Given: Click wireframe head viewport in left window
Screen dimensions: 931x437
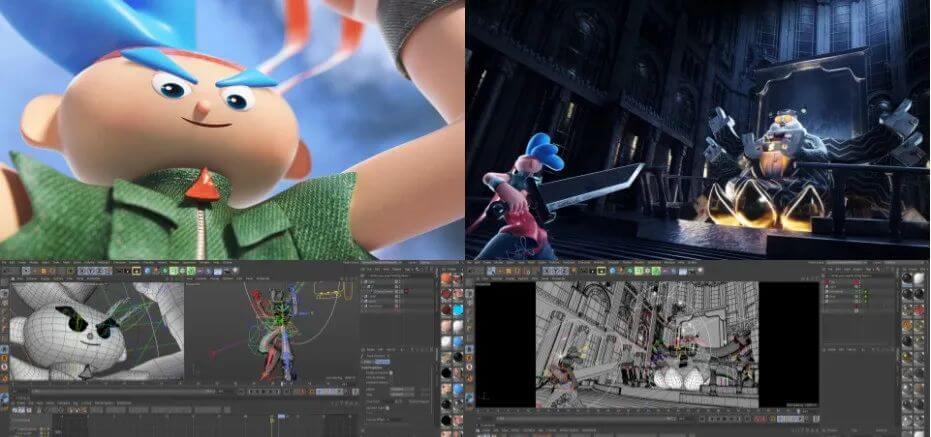Looking at the screenshot, I should 97,331.
